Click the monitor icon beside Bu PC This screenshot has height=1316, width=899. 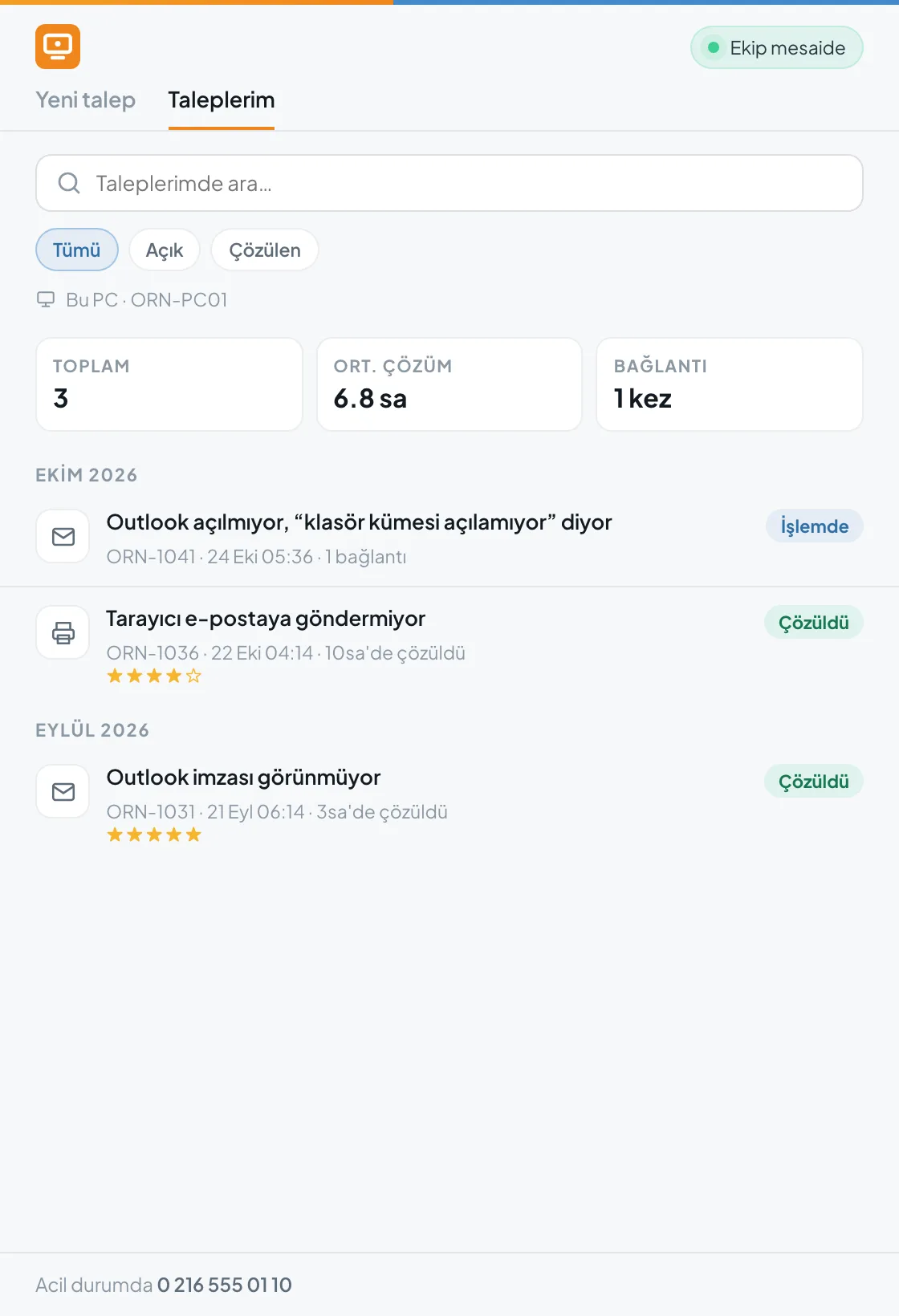46,299
